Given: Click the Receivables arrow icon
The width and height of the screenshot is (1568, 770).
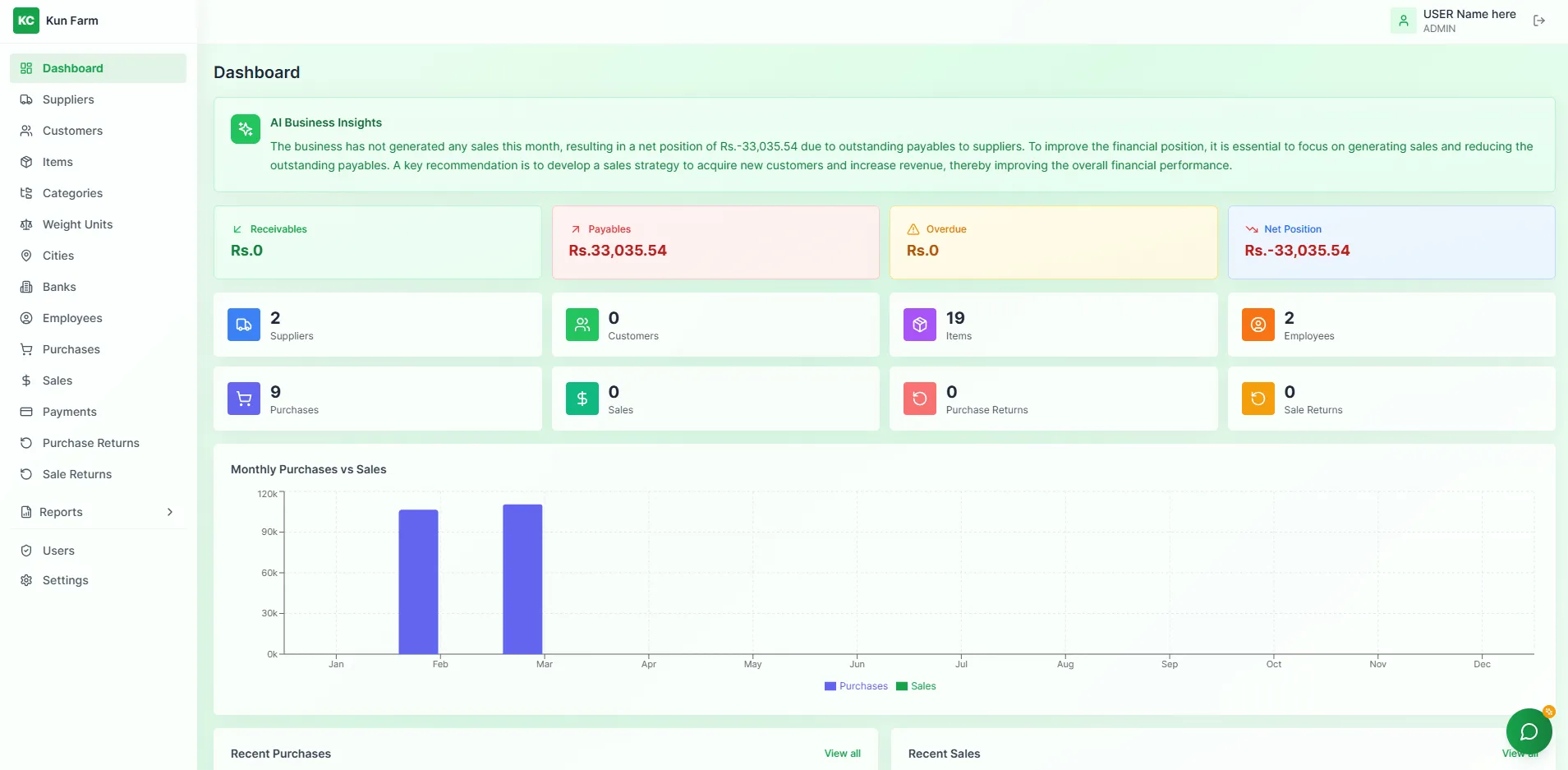Looking at the screenshot, I should point(237,229).
